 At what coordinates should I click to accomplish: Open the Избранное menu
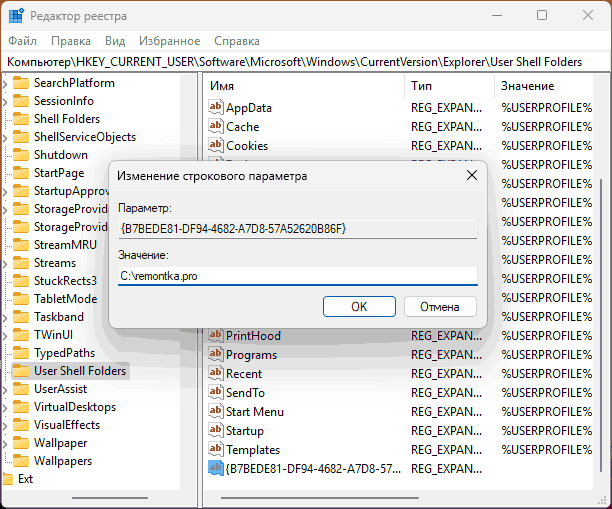click(170, 41)
